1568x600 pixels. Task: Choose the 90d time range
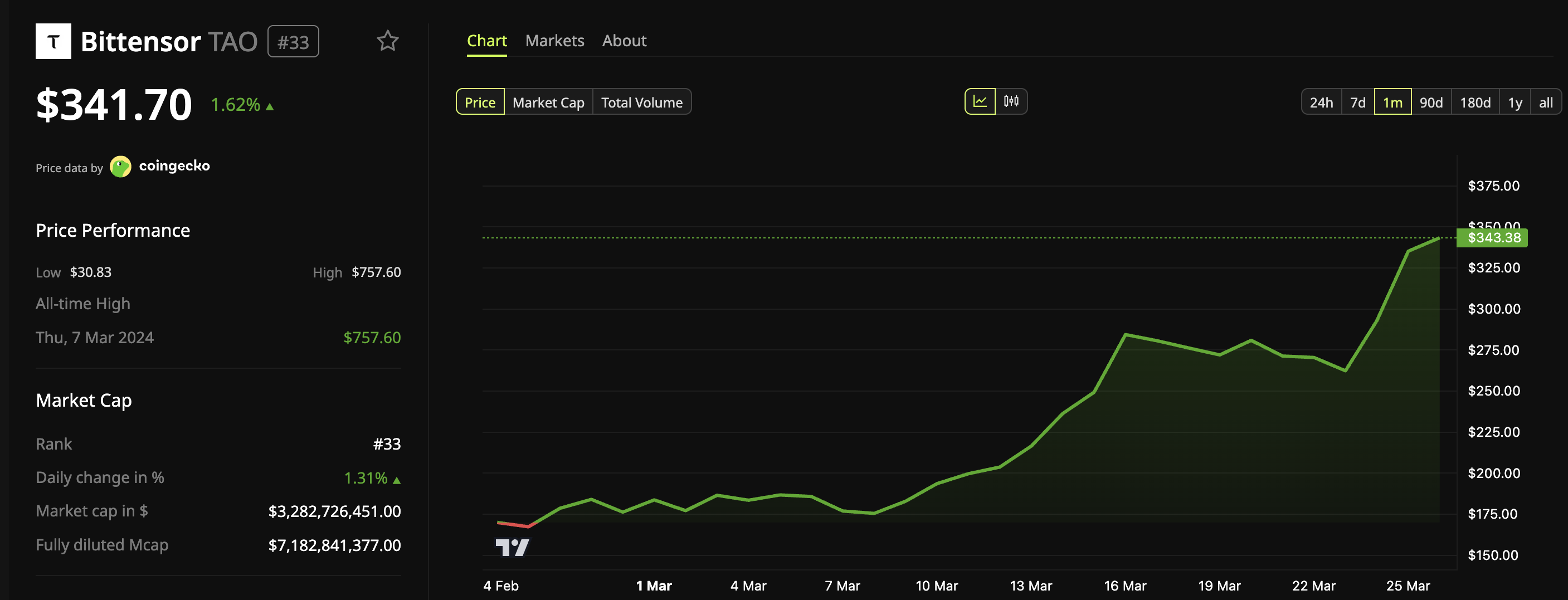click(1431, 103)
